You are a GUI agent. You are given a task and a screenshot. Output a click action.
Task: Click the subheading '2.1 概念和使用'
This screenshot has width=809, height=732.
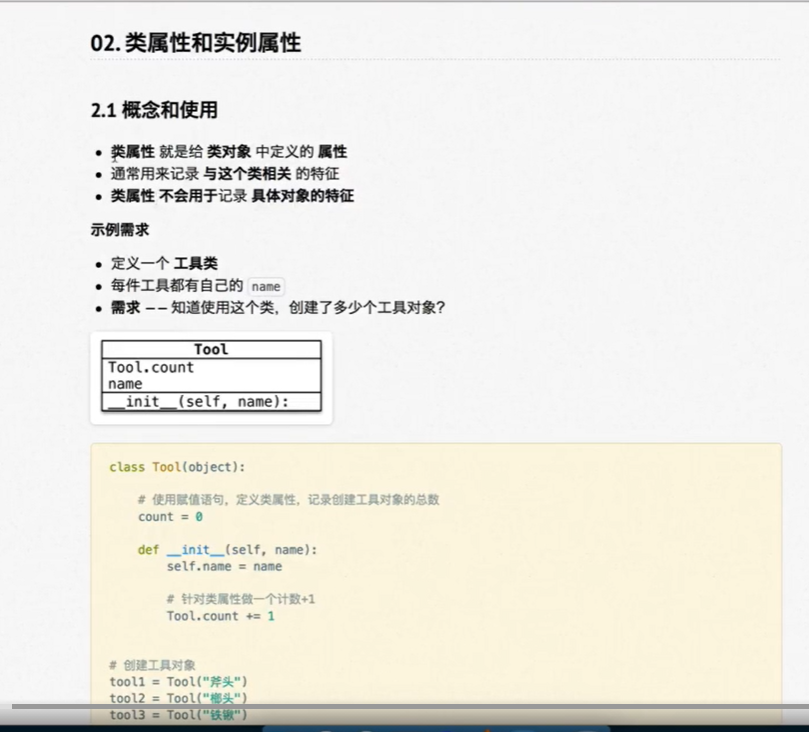click(154, 110)
